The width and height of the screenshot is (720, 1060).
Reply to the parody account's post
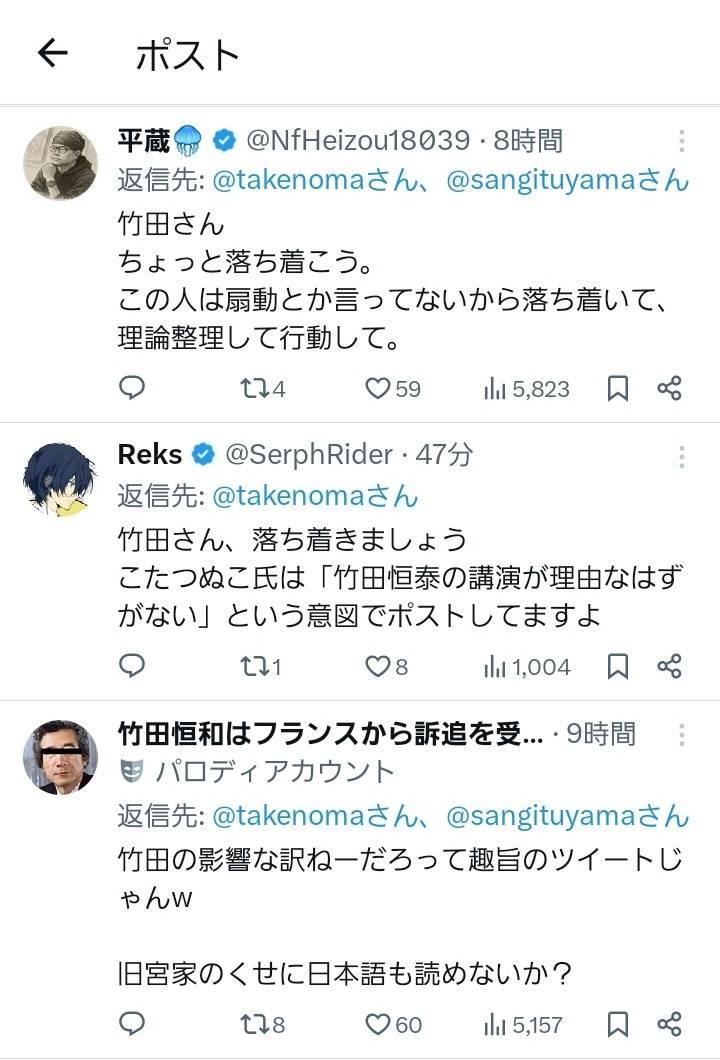[132, 1024]
